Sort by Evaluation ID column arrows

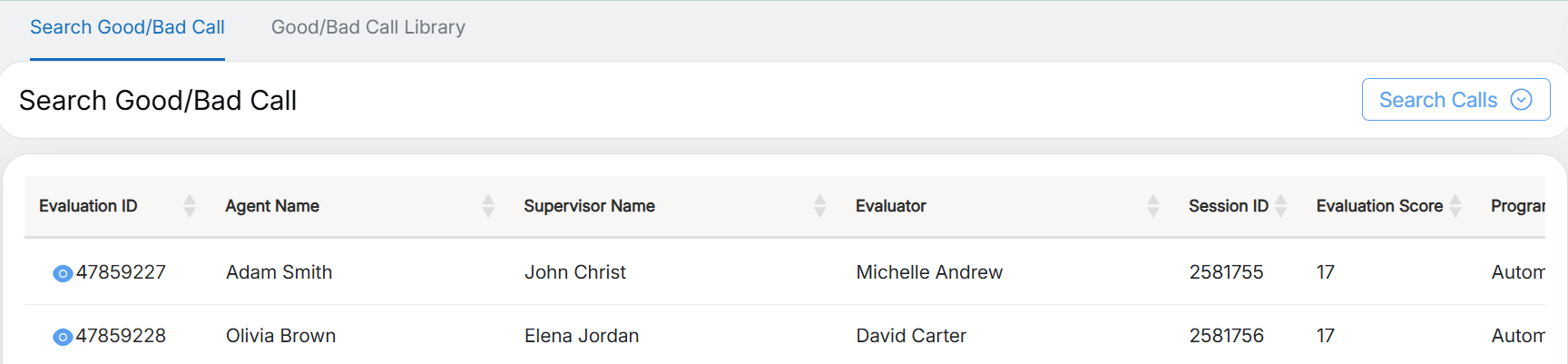pyautogui.click(x=190, y=206)
